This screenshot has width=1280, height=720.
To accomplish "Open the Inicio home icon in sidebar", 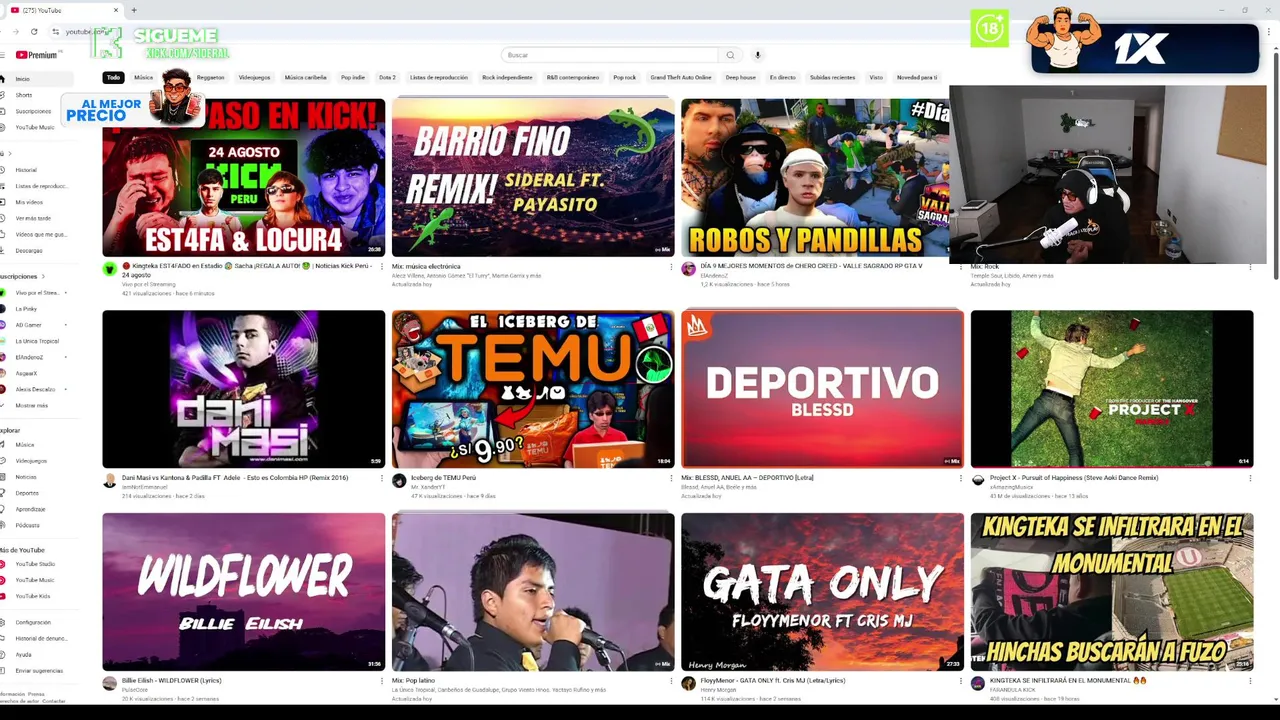I will (3, 79).
